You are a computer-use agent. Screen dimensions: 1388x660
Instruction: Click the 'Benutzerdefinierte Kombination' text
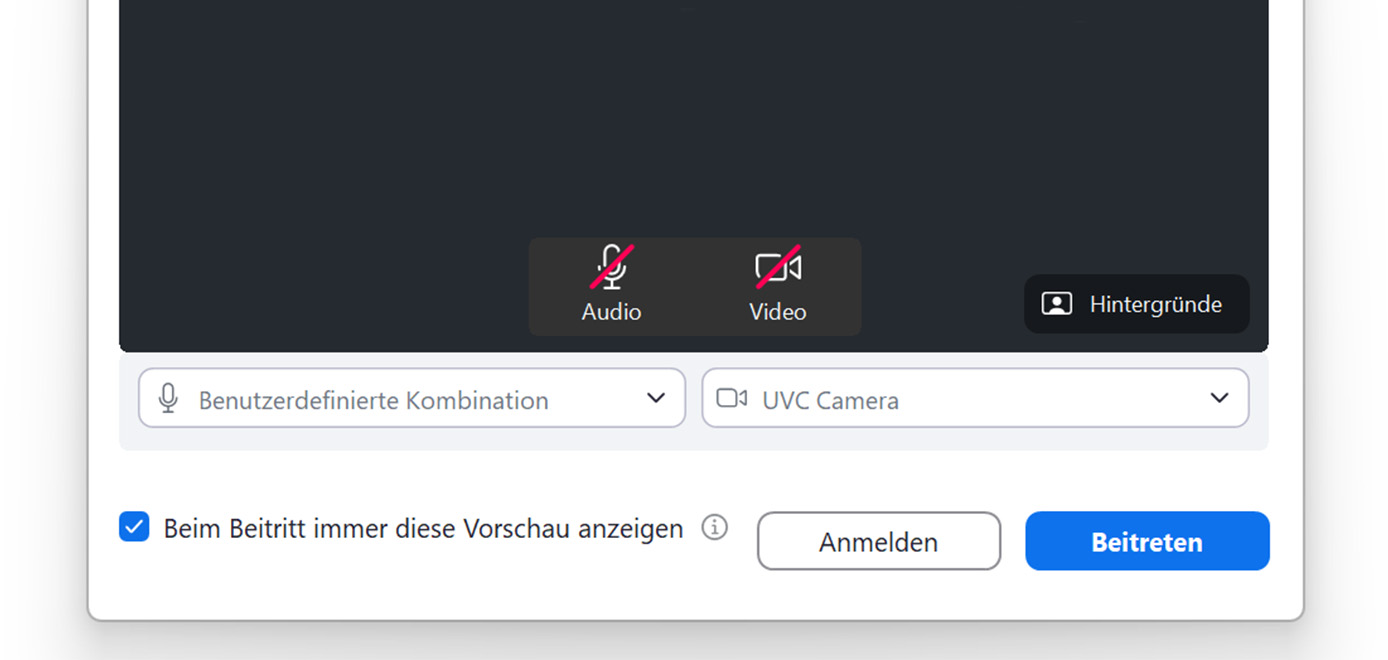373,401
